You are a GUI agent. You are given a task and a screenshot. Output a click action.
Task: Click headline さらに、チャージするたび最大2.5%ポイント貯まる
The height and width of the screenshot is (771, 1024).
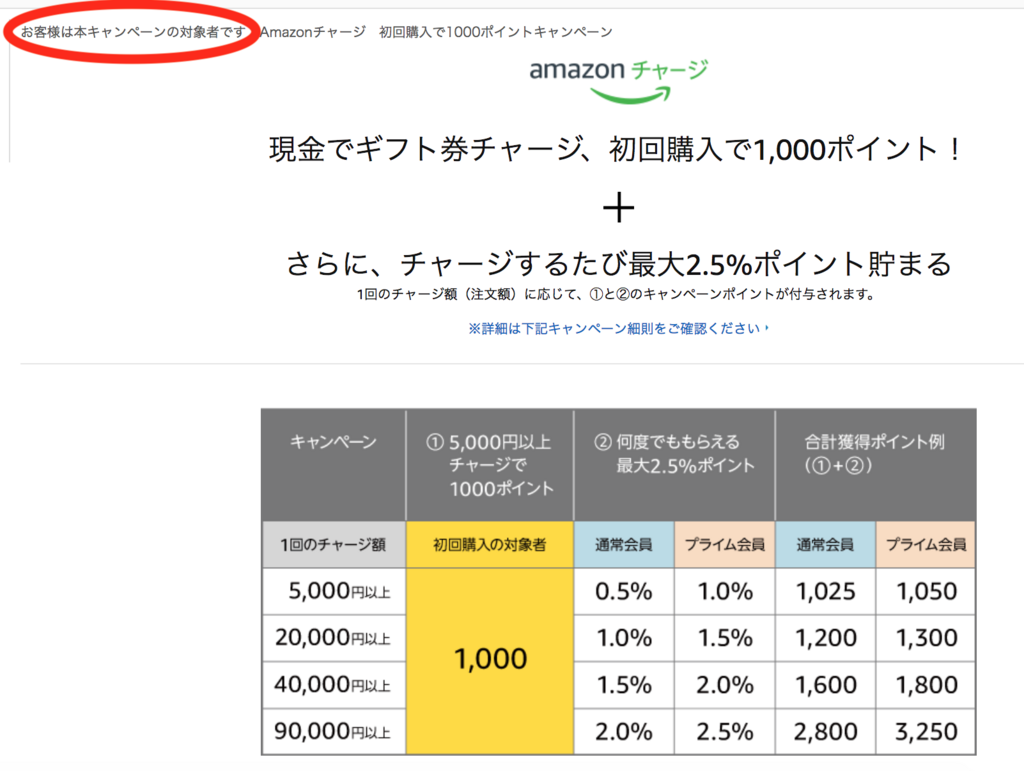[x=618, y=264]
